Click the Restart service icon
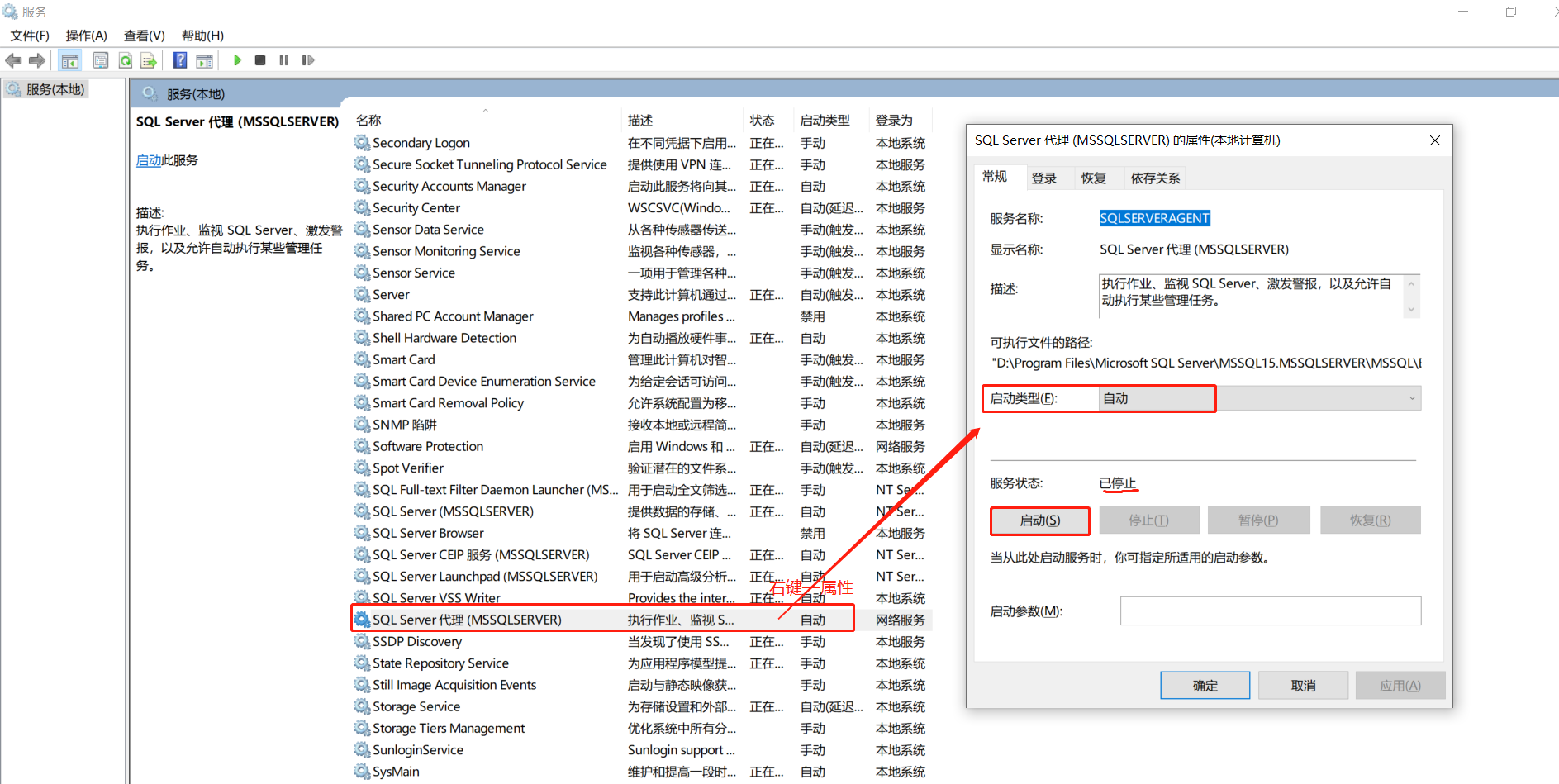 [x=308, y=60]
